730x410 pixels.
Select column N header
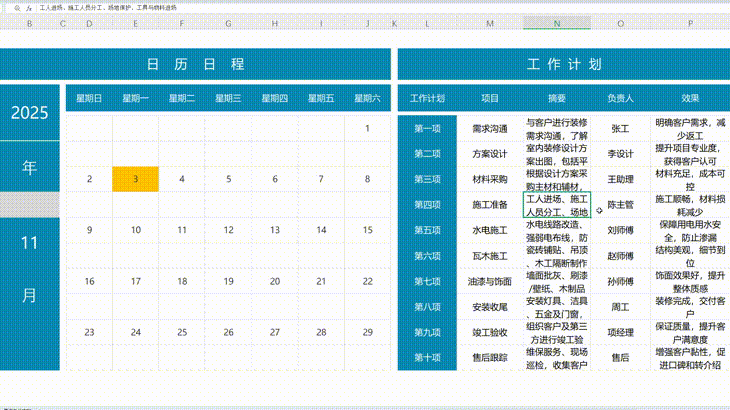tap(556, 23)
